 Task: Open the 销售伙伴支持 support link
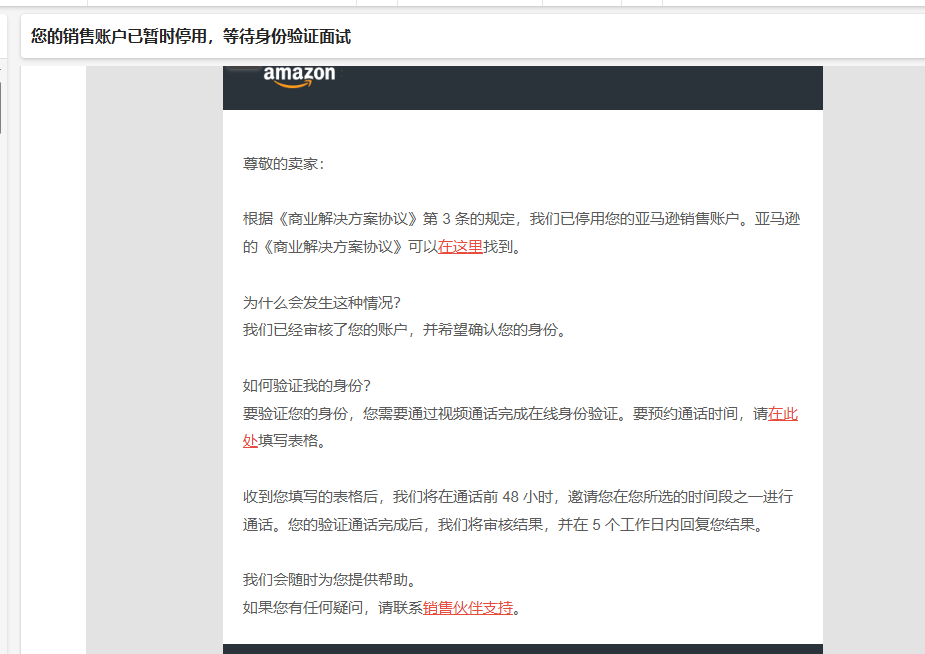click(468, 607)
